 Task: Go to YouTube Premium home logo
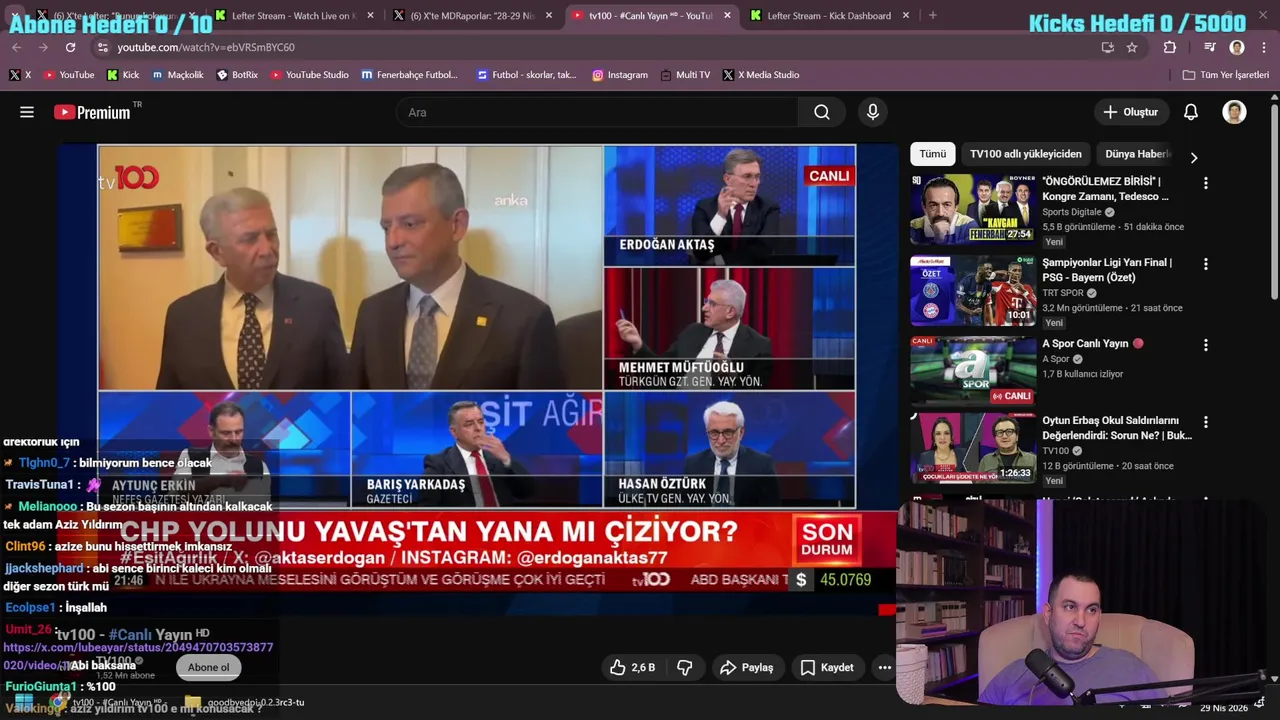tap(92, 112)
